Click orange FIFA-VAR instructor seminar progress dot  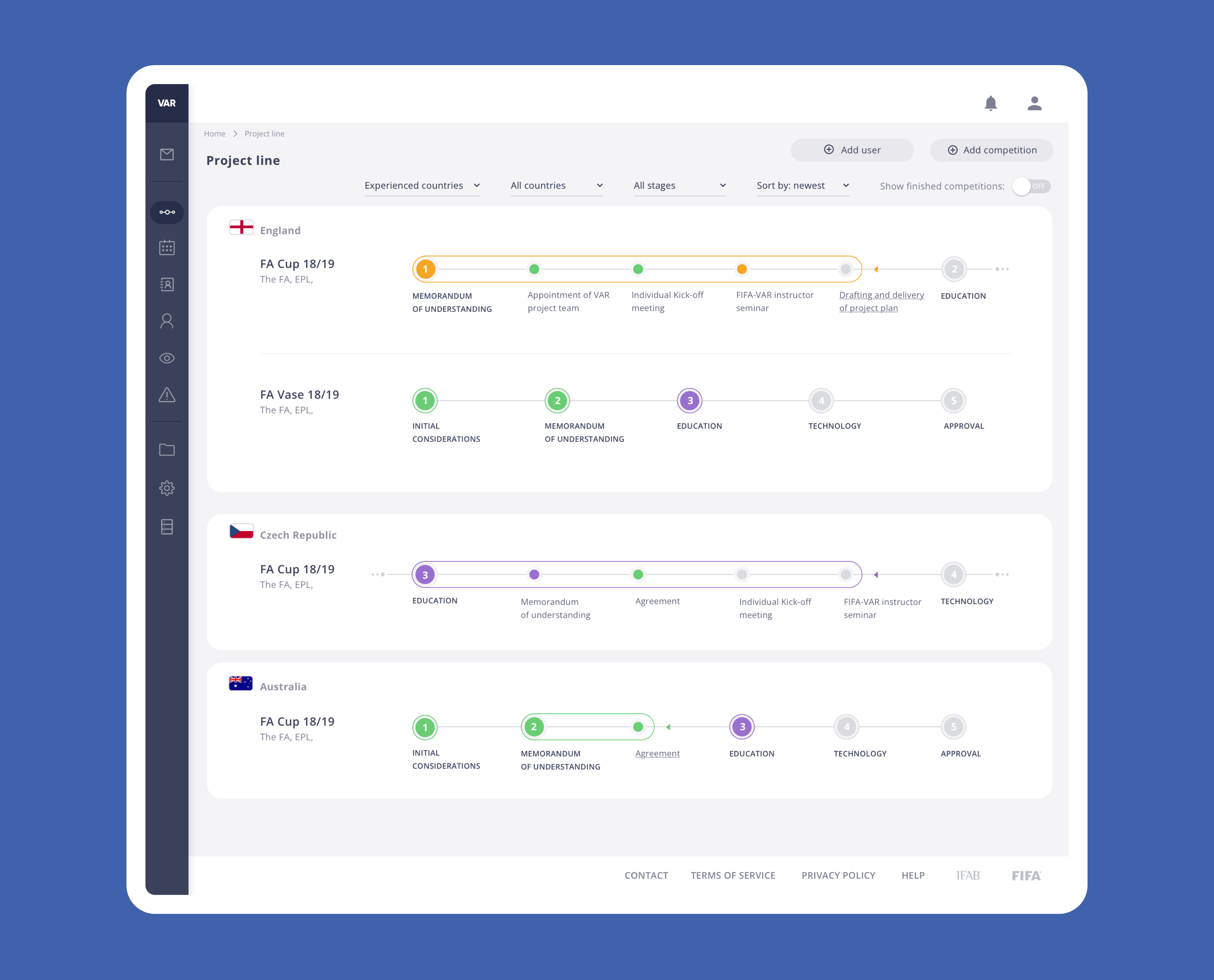pos(742,269)
